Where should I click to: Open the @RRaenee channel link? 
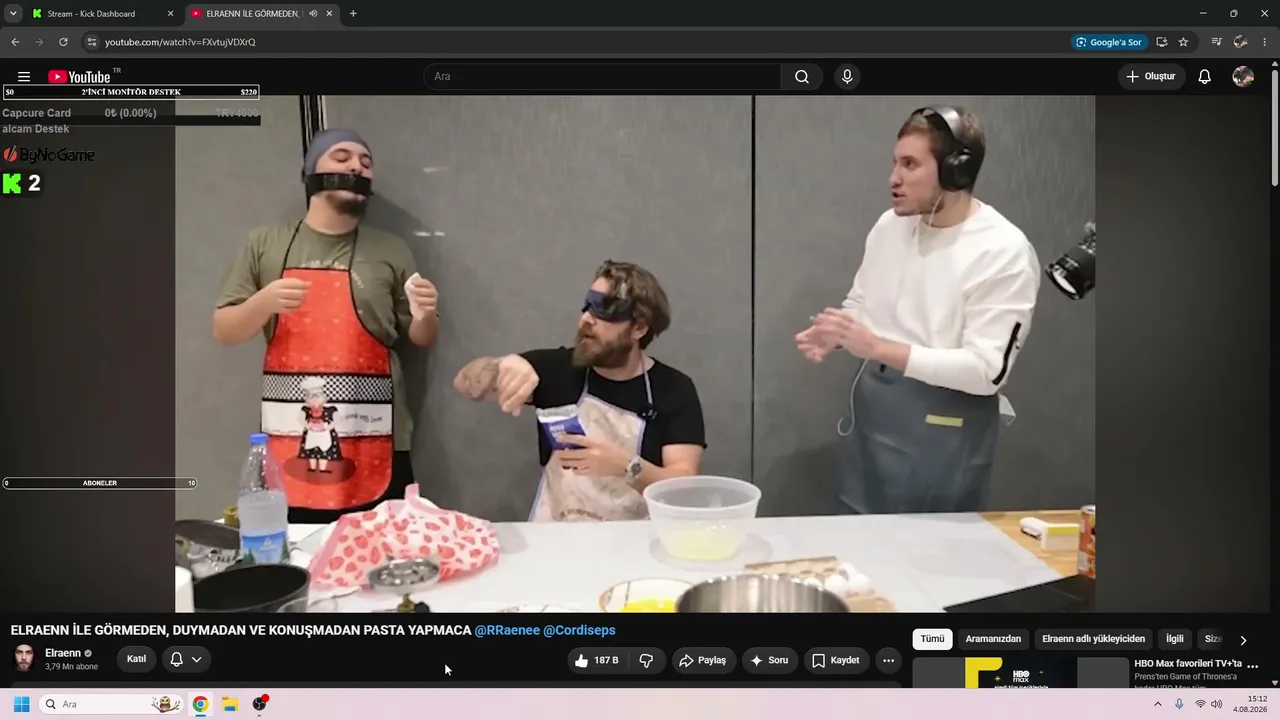click(x=507, y=630)
